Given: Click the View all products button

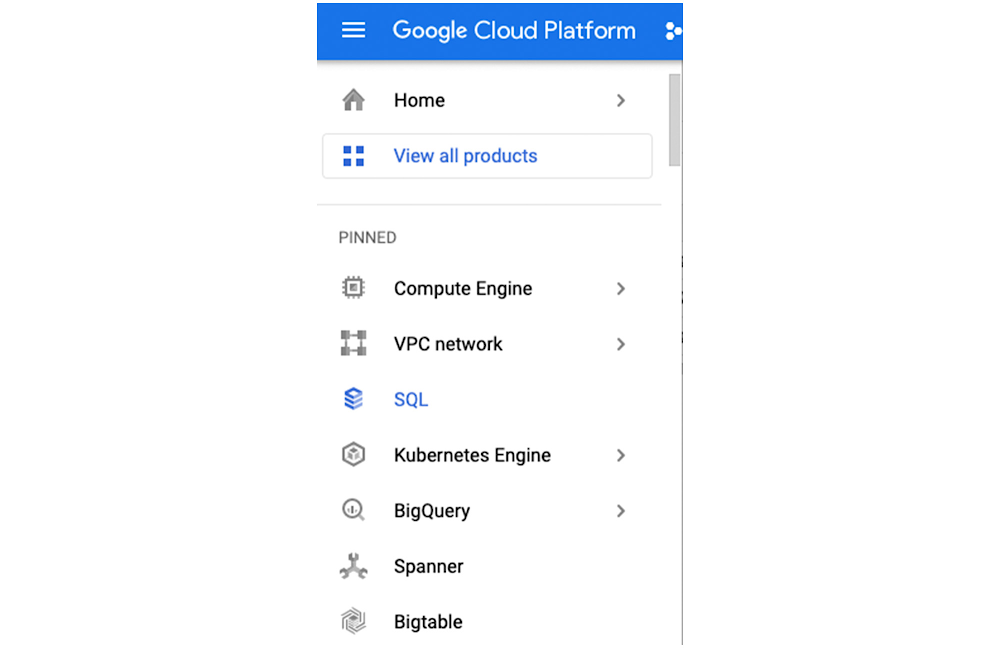Looking at the screenshot, I should pyautogui.click(x=487, y=156).
